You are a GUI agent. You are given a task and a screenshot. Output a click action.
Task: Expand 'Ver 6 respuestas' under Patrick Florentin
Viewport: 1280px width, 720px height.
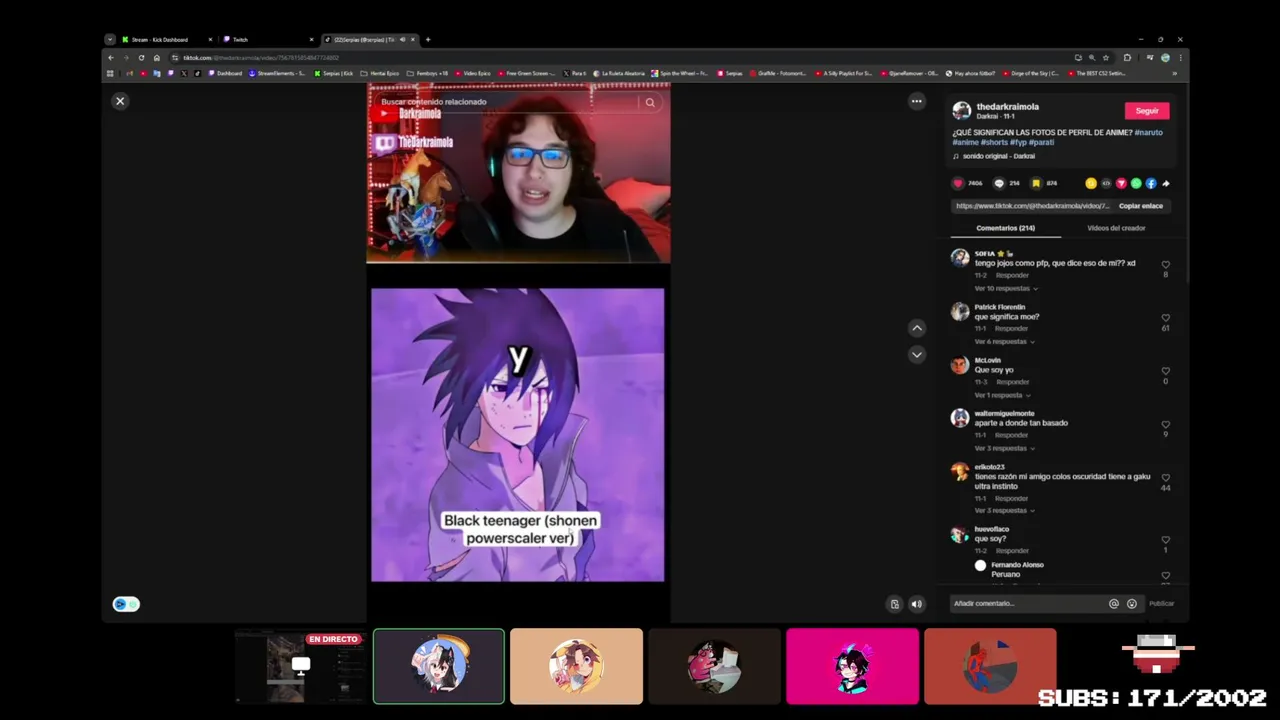pos(1004,341)
